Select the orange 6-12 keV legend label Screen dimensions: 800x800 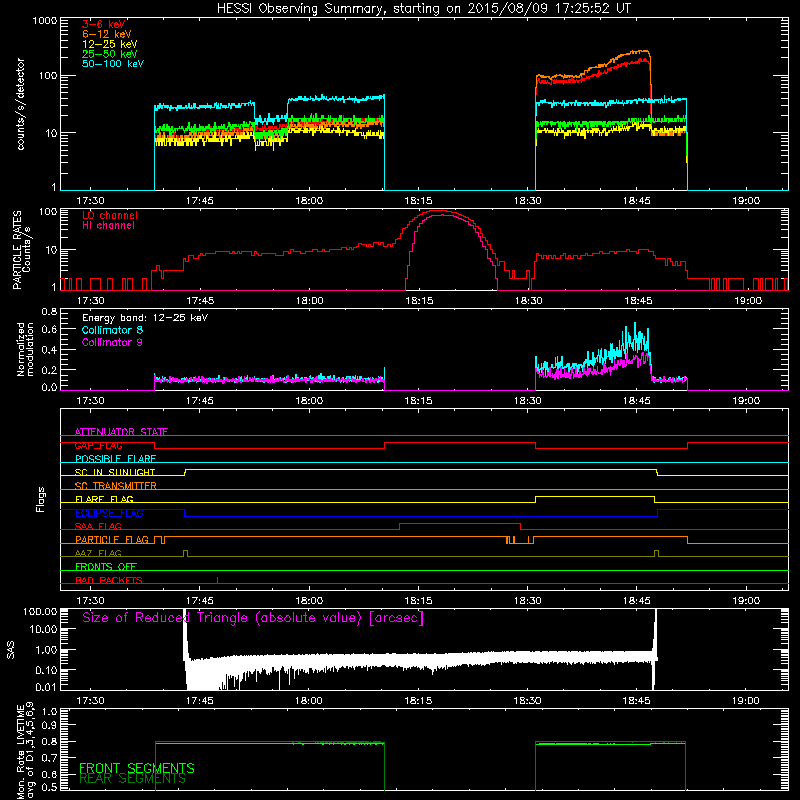tap(107, 34)
